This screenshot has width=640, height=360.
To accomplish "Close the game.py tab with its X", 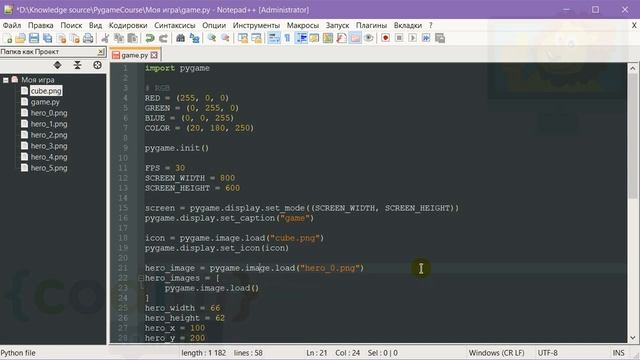I will pos(154,55).
